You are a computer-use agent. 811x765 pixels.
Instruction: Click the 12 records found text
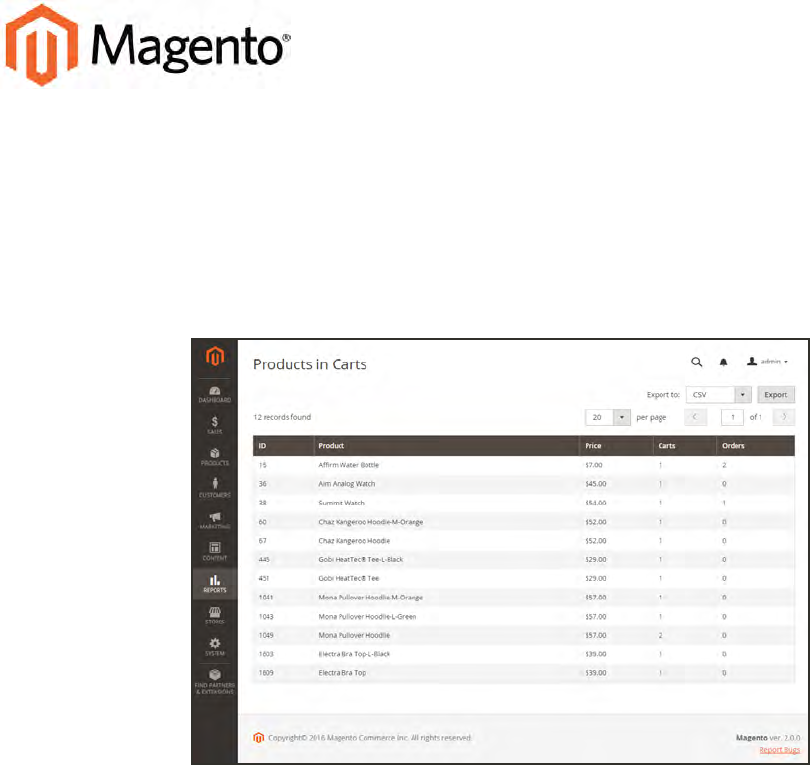click(282, 417)
